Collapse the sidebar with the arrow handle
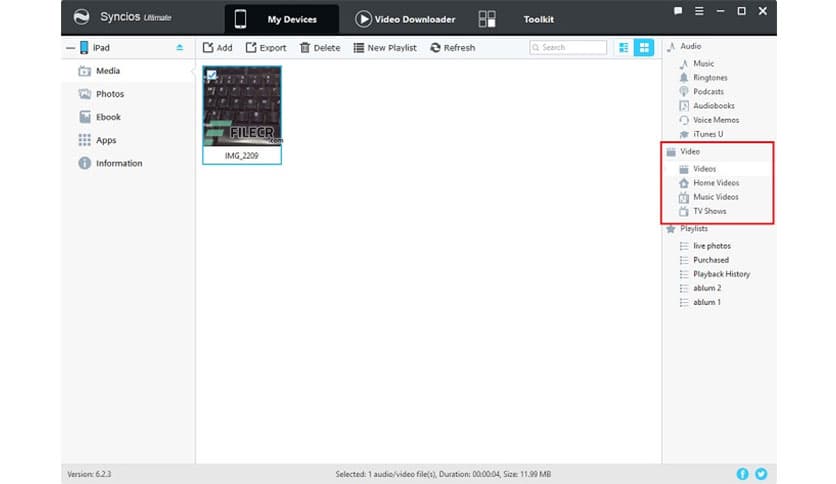Screen dimensions: 836x484 192,71
